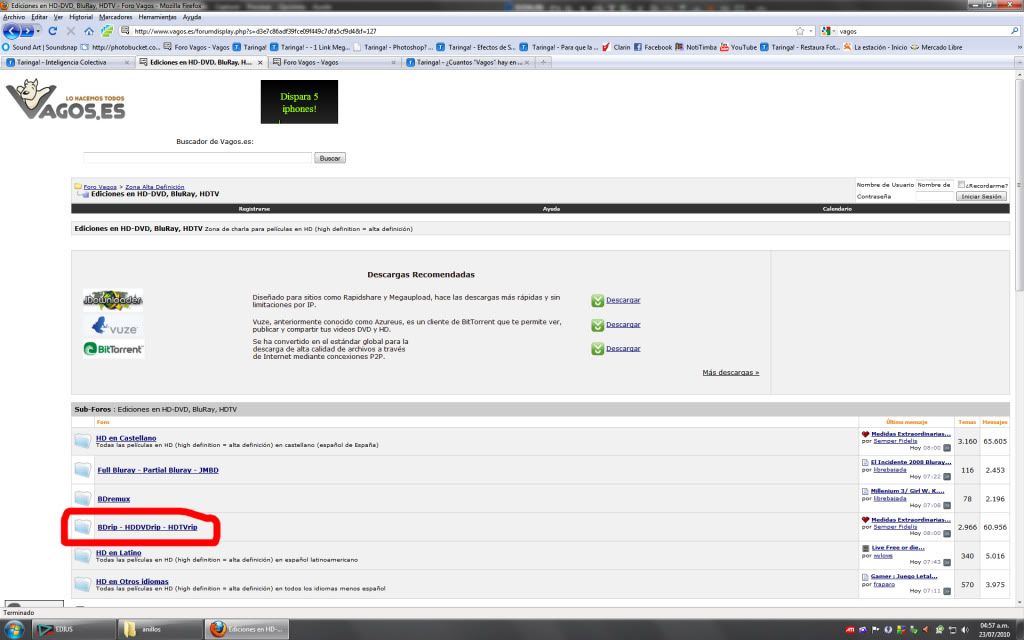Open the Windows Start menu

point(14,630)
